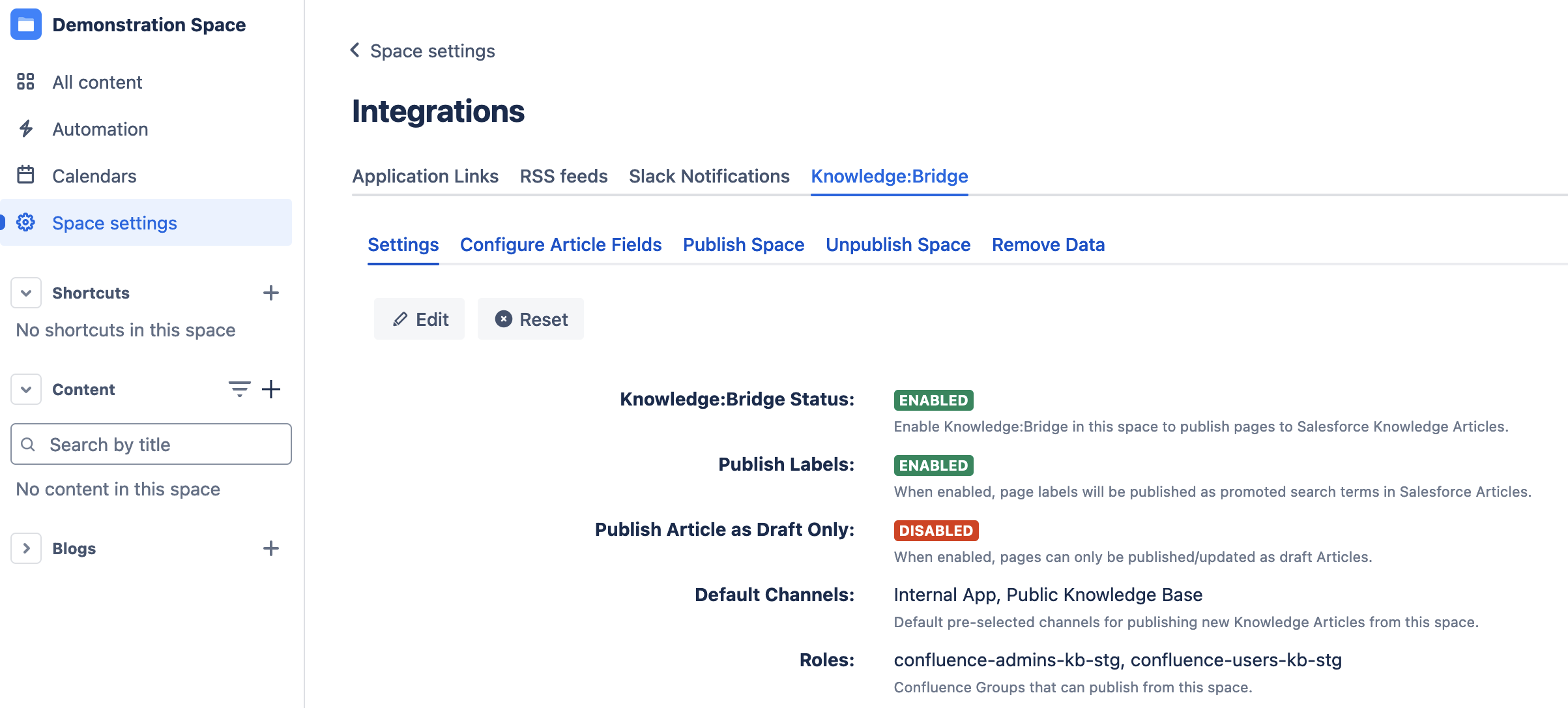1568x708 pixels.
Task: Add a shortcut with plus icon
Action: click(270, 293)
